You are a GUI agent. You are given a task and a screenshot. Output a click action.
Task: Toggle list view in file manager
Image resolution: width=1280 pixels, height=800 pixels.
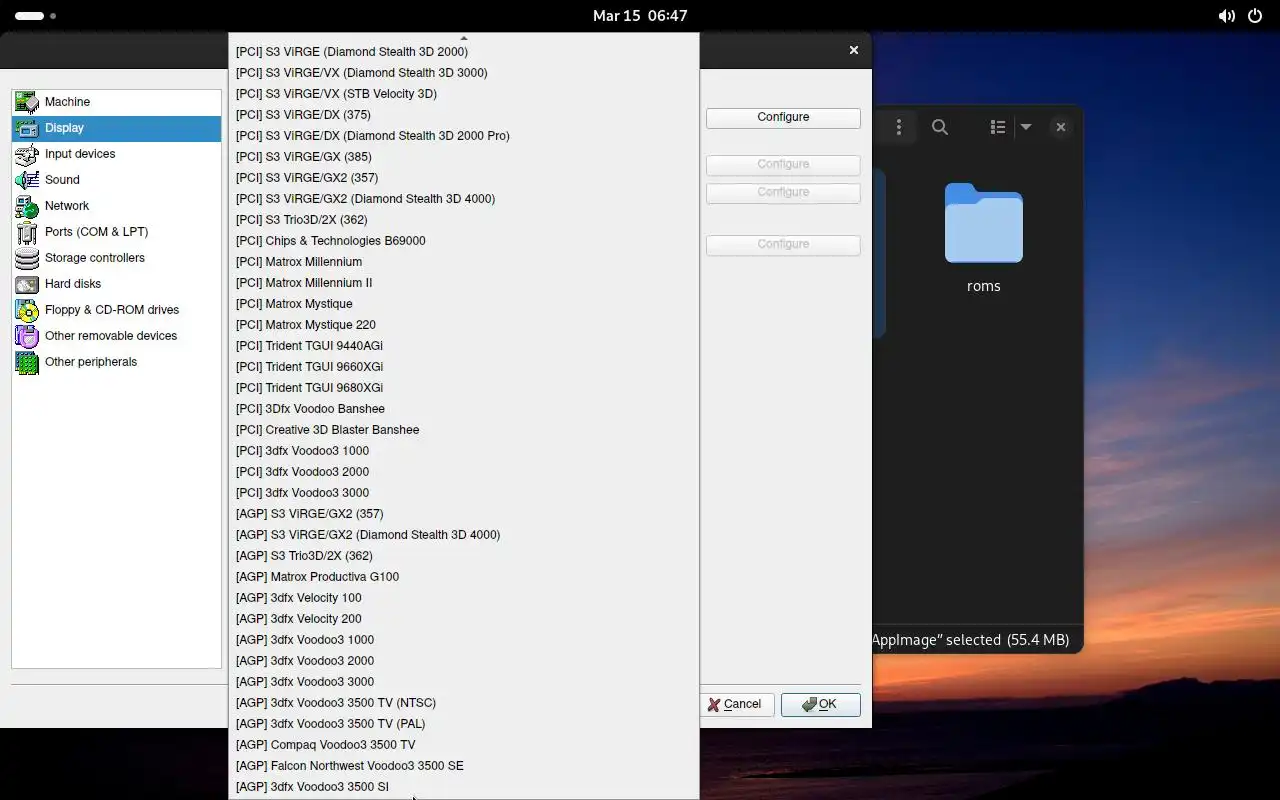pos(998,127)
